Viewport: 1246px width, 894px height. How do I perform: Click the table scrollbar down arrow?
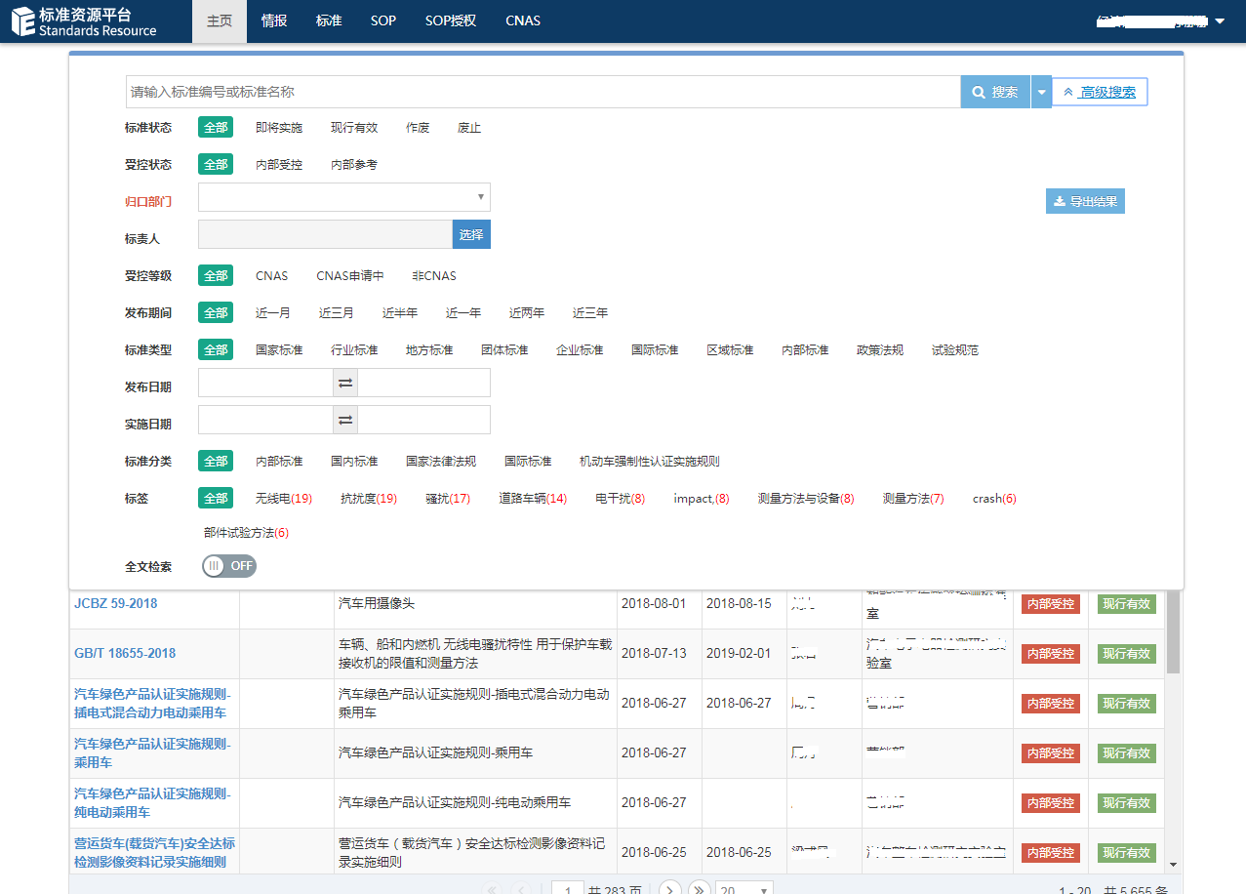coord(1173,864)
